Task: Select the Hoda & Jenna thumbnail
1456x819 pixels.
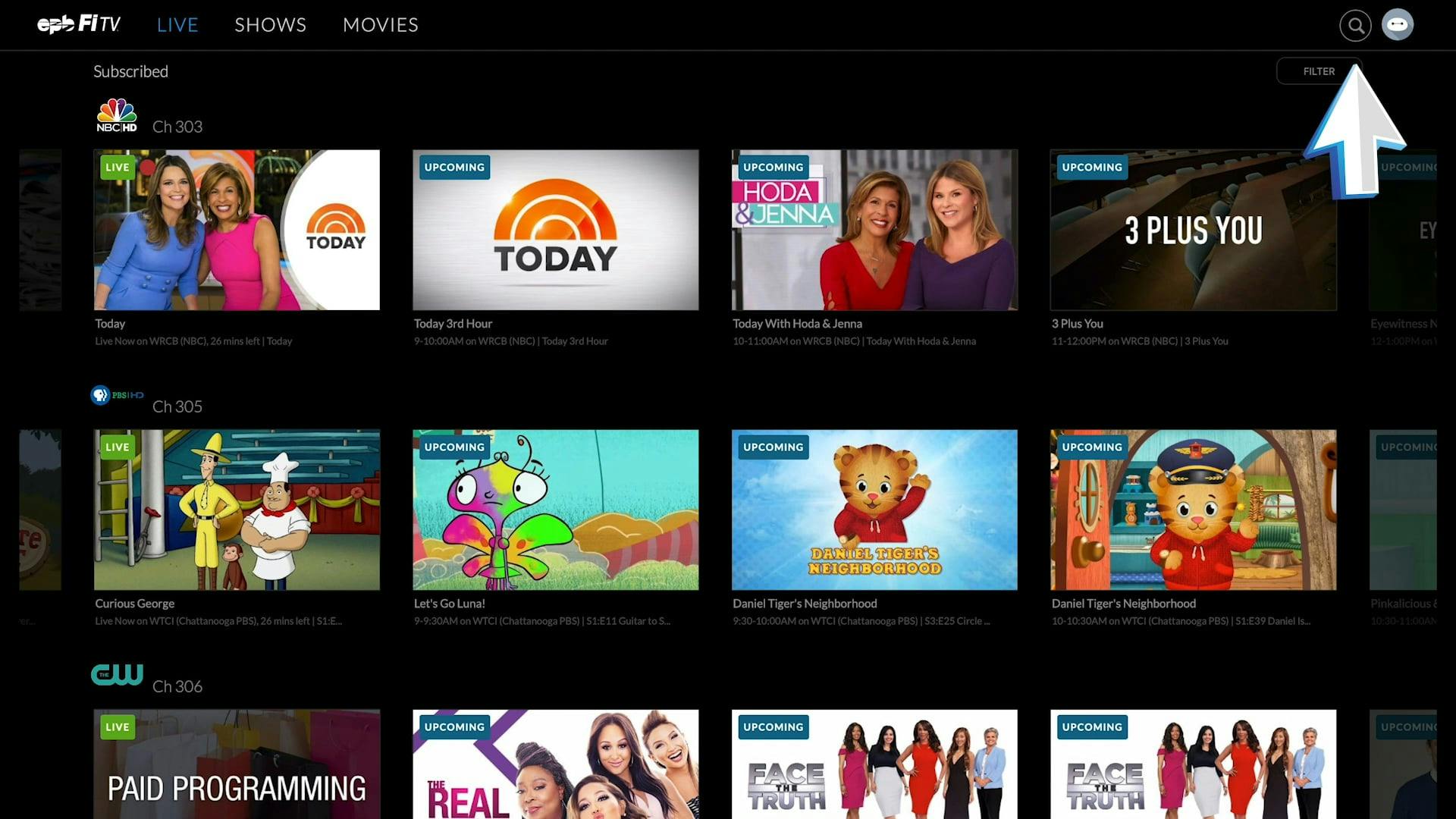Action: coord(874,230)
